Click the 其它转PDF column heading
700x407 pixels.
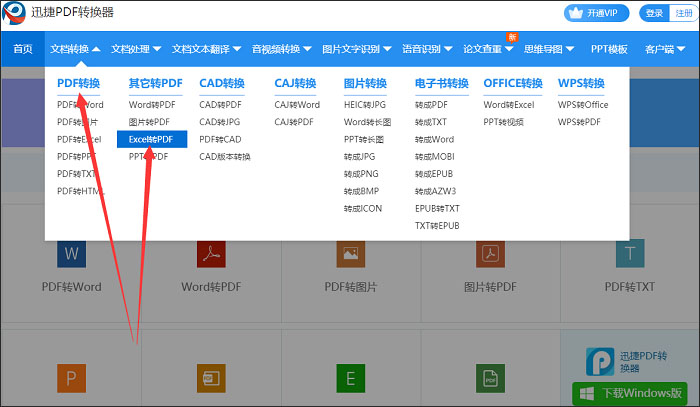155,83
